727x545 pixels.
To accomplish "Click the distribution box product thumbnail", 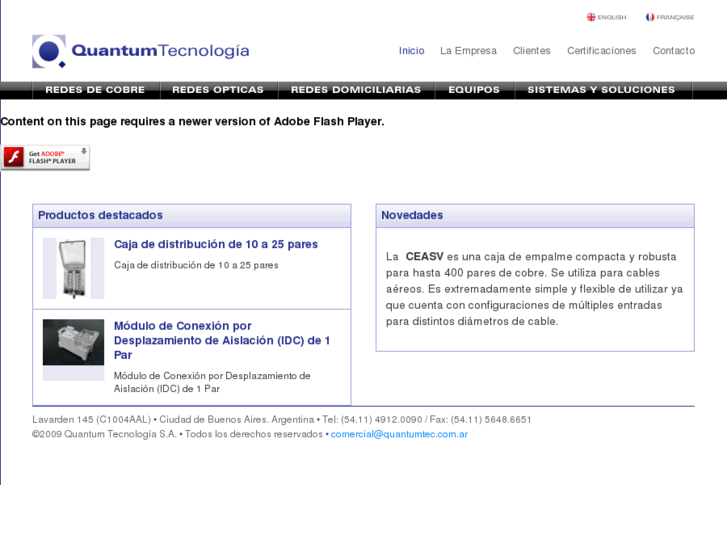I will coord(73,268).
